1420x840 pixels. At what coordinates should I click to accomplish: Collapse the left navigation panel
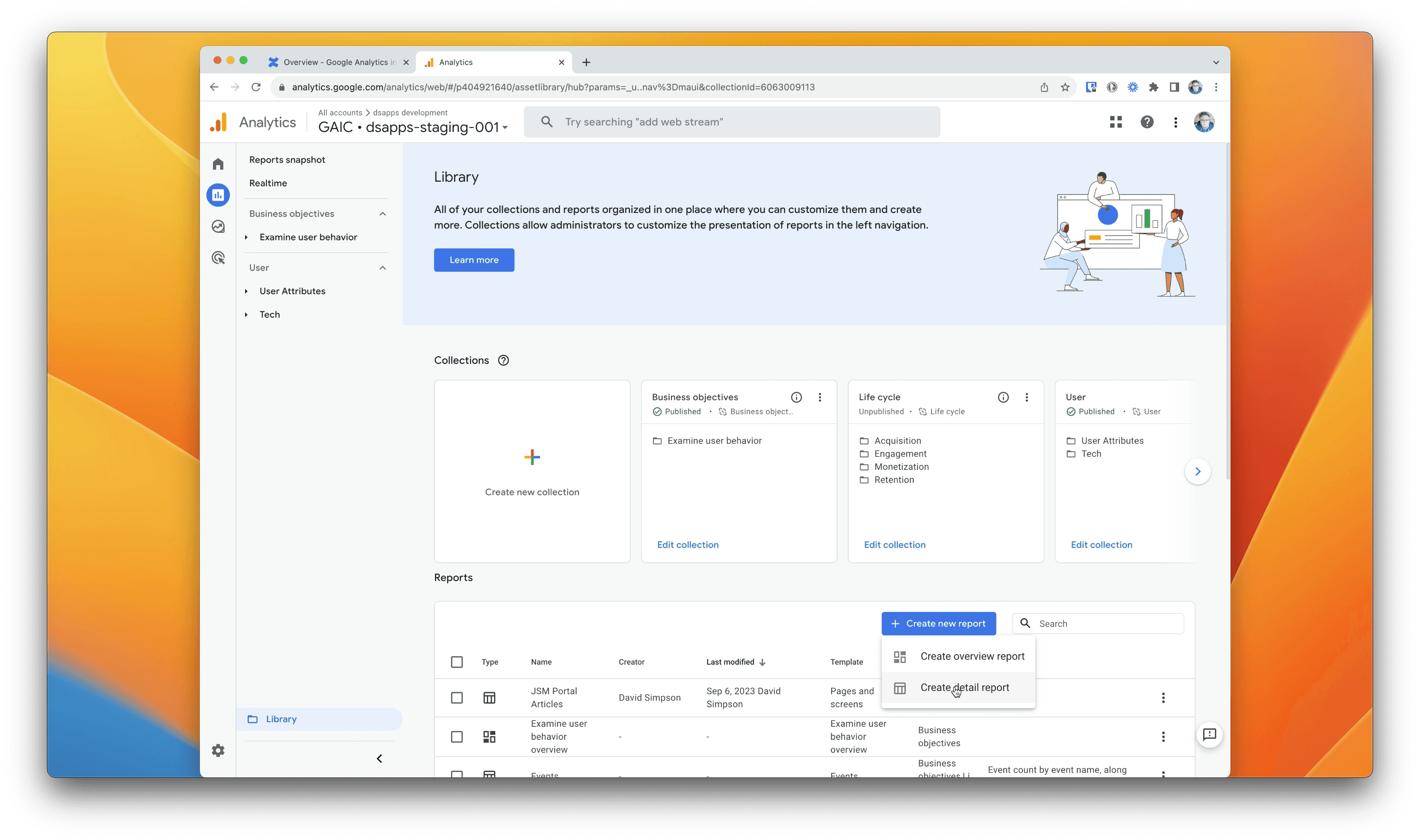coord(379,759)
